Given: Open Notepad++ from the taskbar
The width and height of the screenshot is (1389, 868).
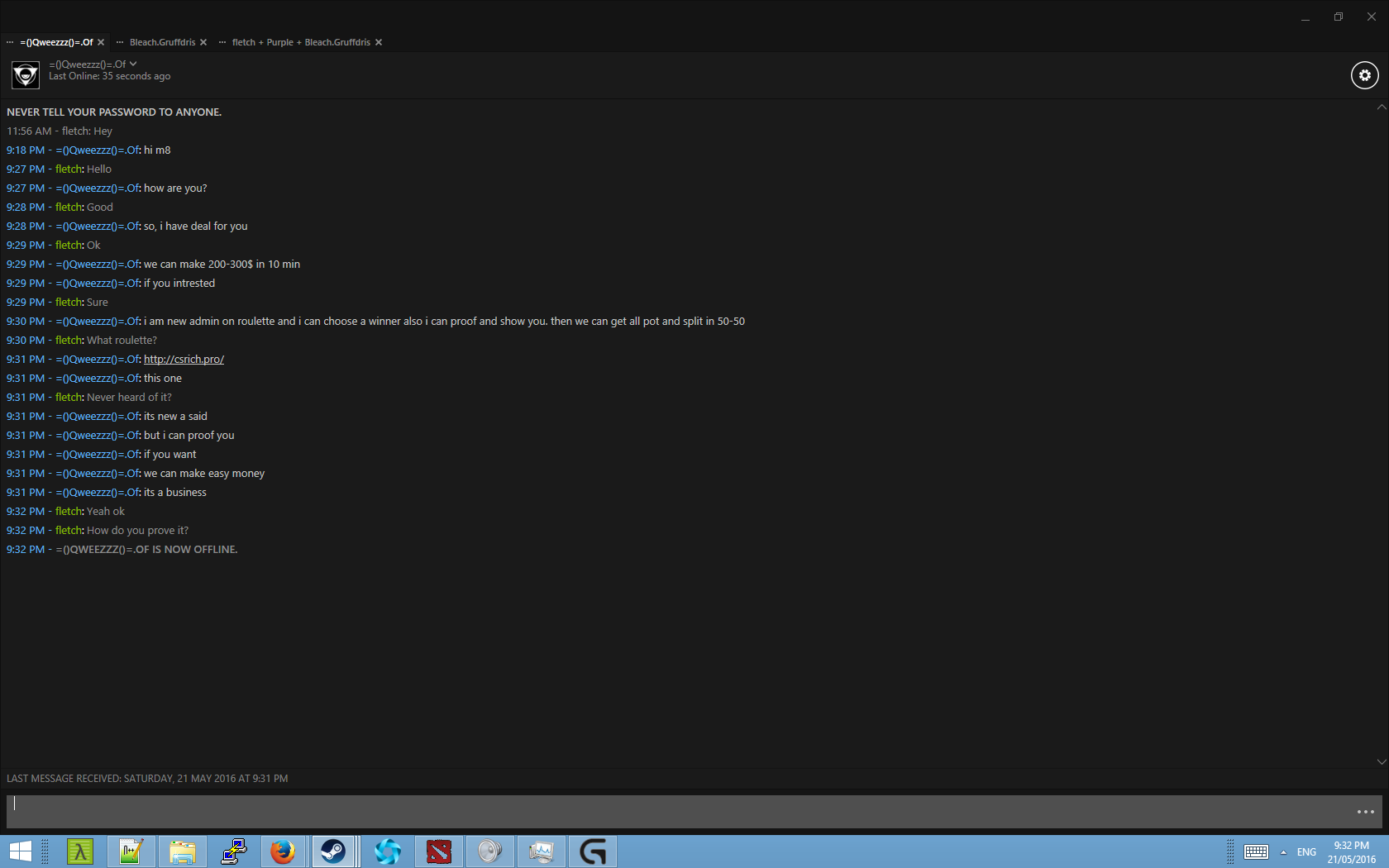Looking at the screenshot, I should point(131,851).
